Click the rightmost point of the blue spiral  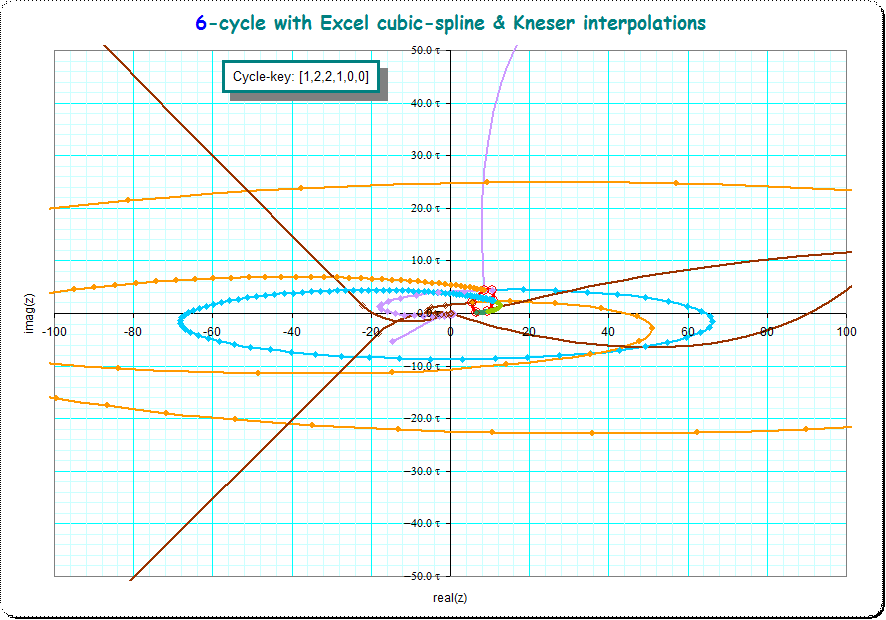click(712, 321)
